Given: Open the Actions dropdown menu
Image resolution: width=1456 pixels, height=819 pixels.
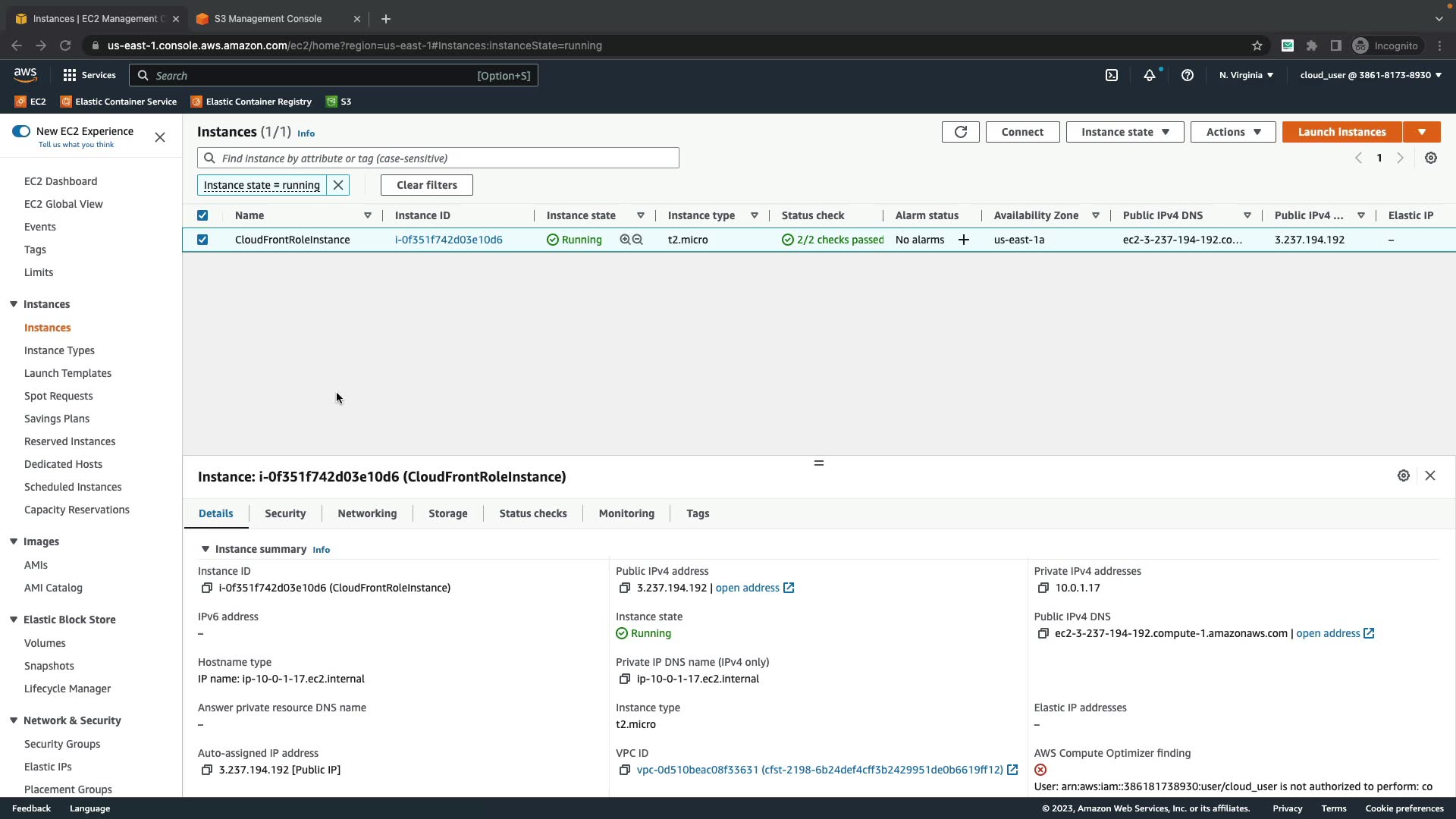Looking at the screenshot, I should (1233, 132).
